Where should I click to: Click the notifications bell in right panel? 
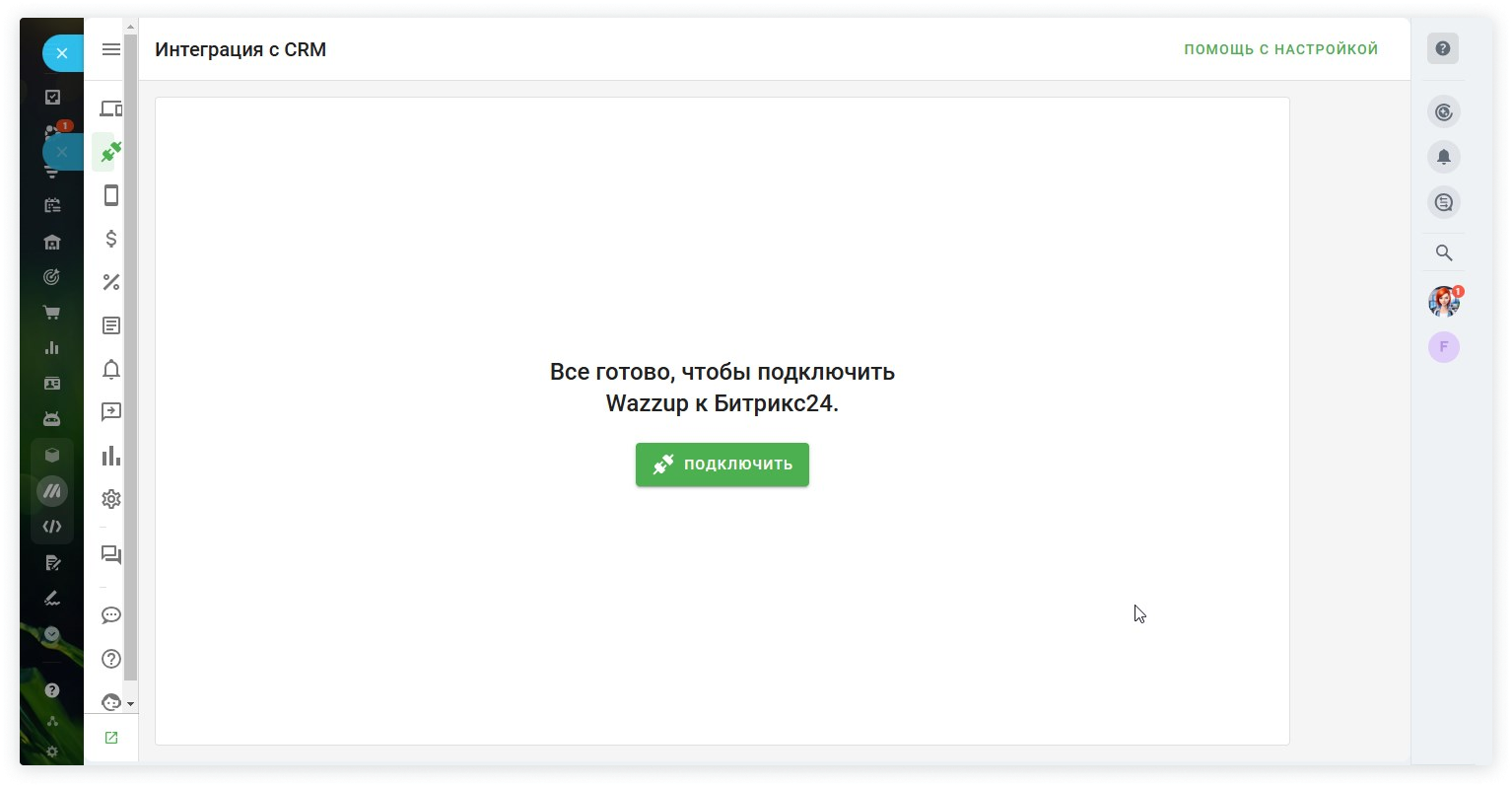click(x=1444, y=157)
